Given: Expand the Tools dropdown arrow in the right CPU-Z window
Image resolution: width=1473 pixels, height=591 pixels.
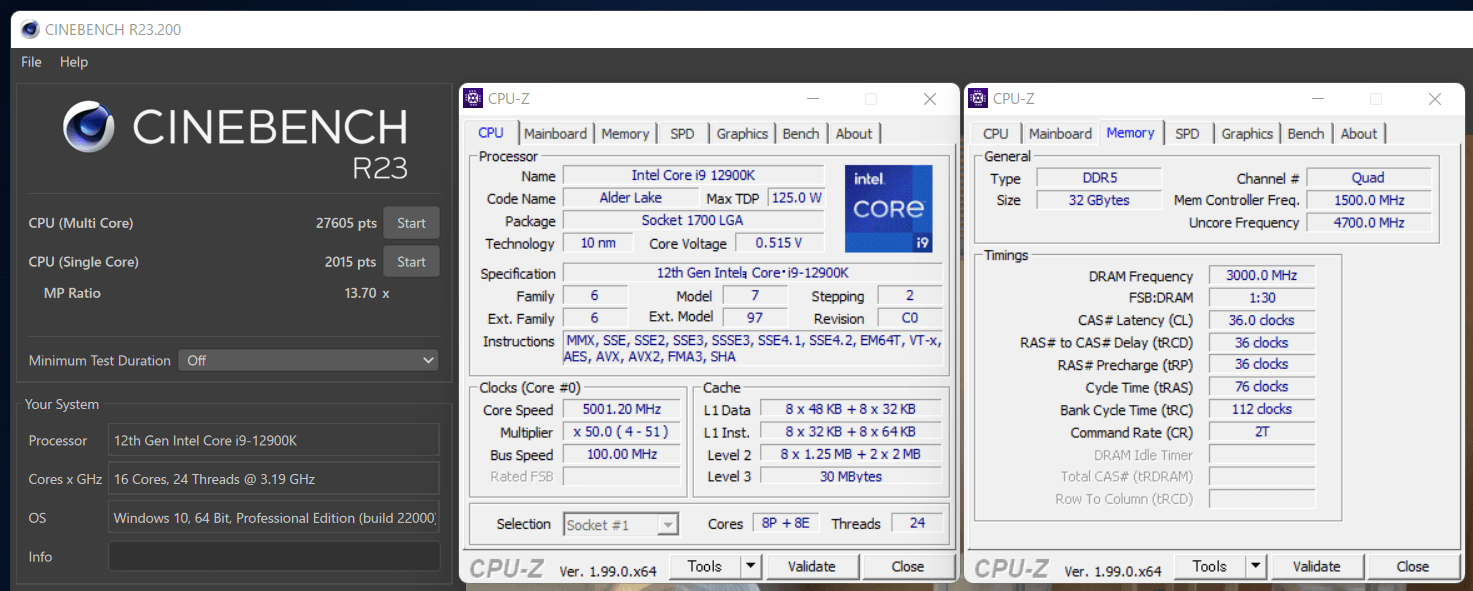Looking at the screenshot, I should 1256,566.
